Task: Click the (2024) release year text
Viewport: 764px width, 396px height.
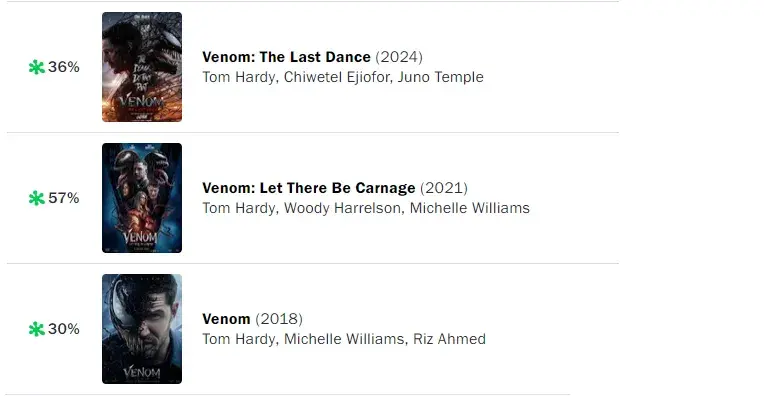Action: (x=399, y=57)
